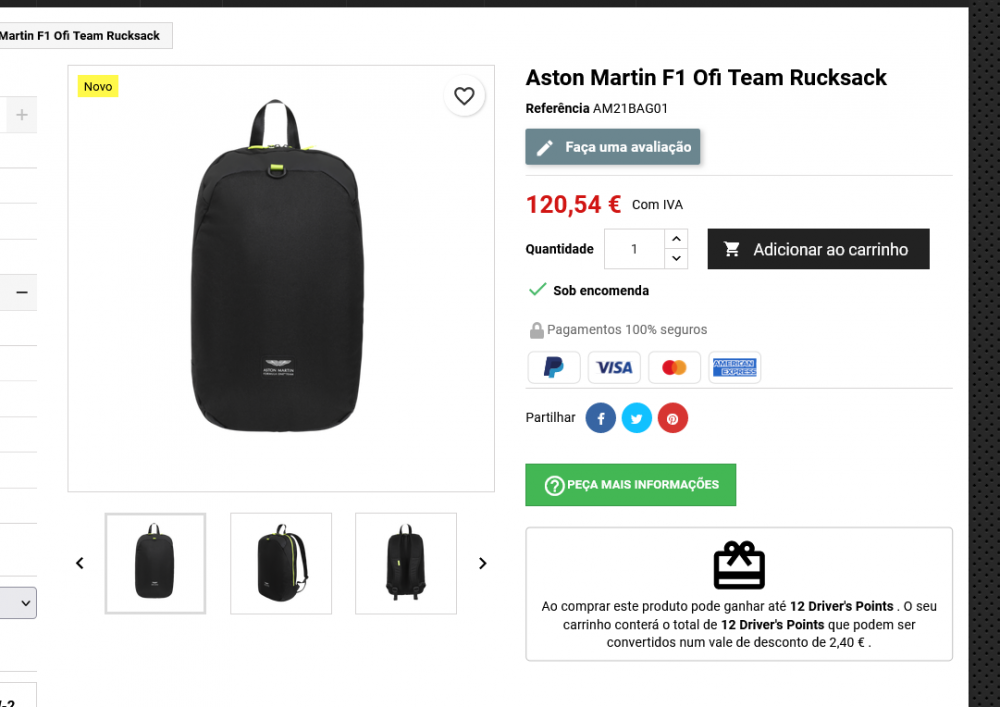Open Faça uma avaliação review form

coord(612,146)
